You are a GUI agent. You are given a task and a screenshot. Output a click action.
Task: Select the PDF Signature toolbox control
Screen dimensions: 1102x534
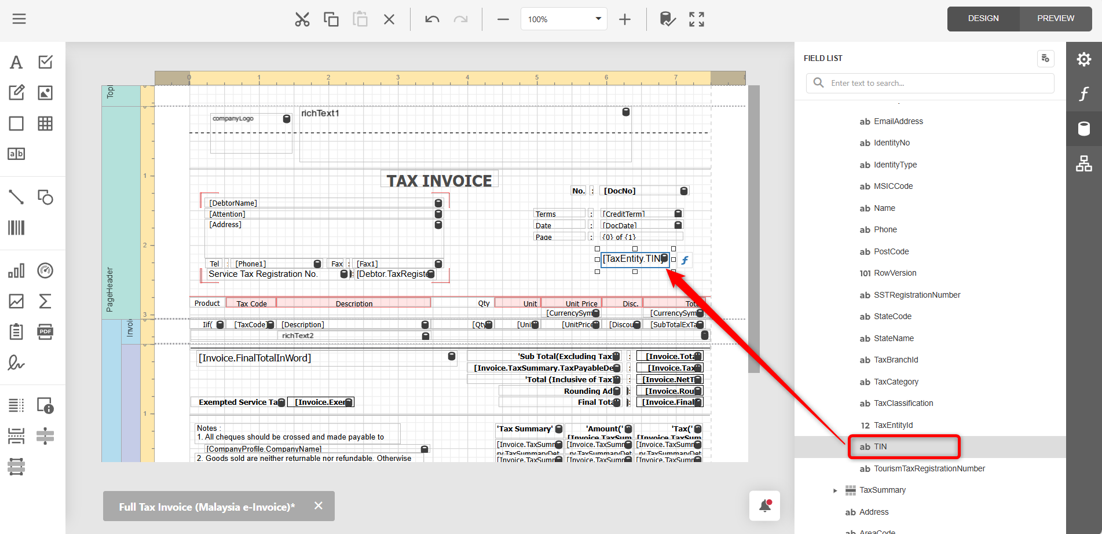pos(15,362)
